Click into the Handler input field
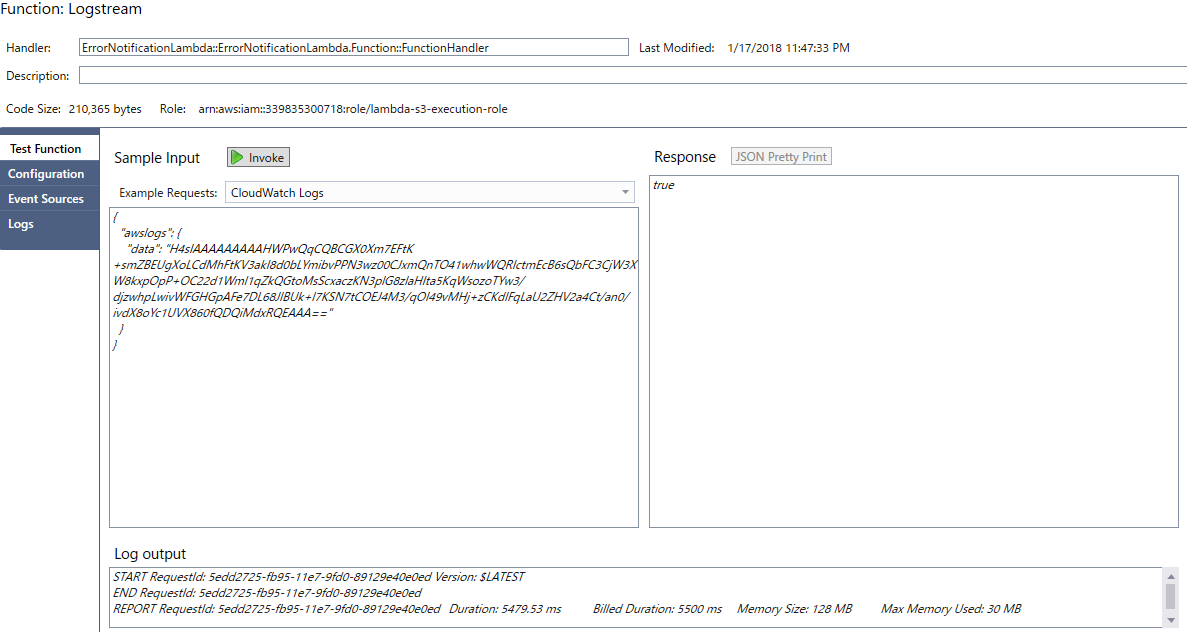 (x=354, y=47)
